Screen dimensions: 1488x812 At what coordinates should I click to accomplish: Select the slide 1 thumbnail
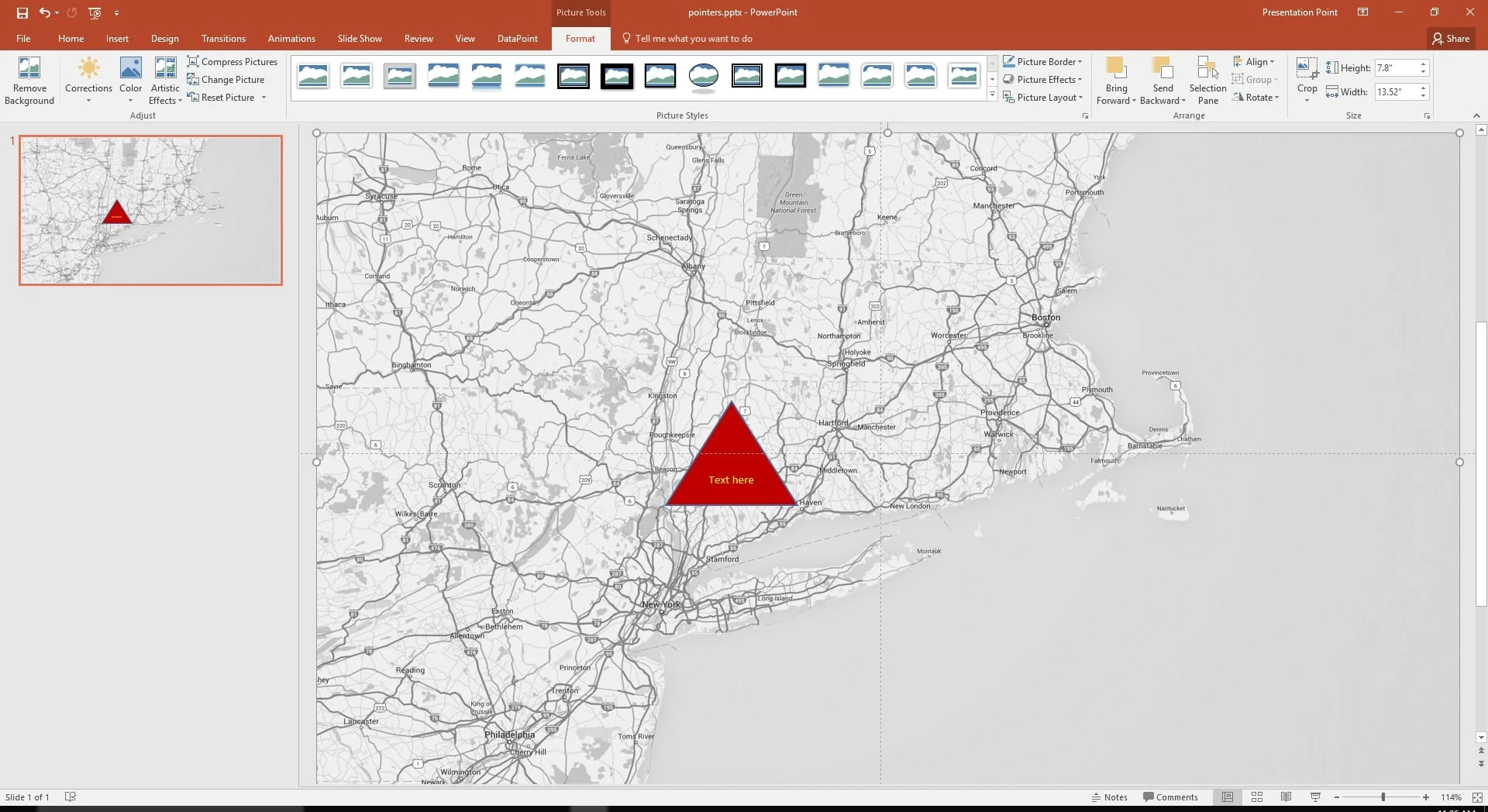150,210
